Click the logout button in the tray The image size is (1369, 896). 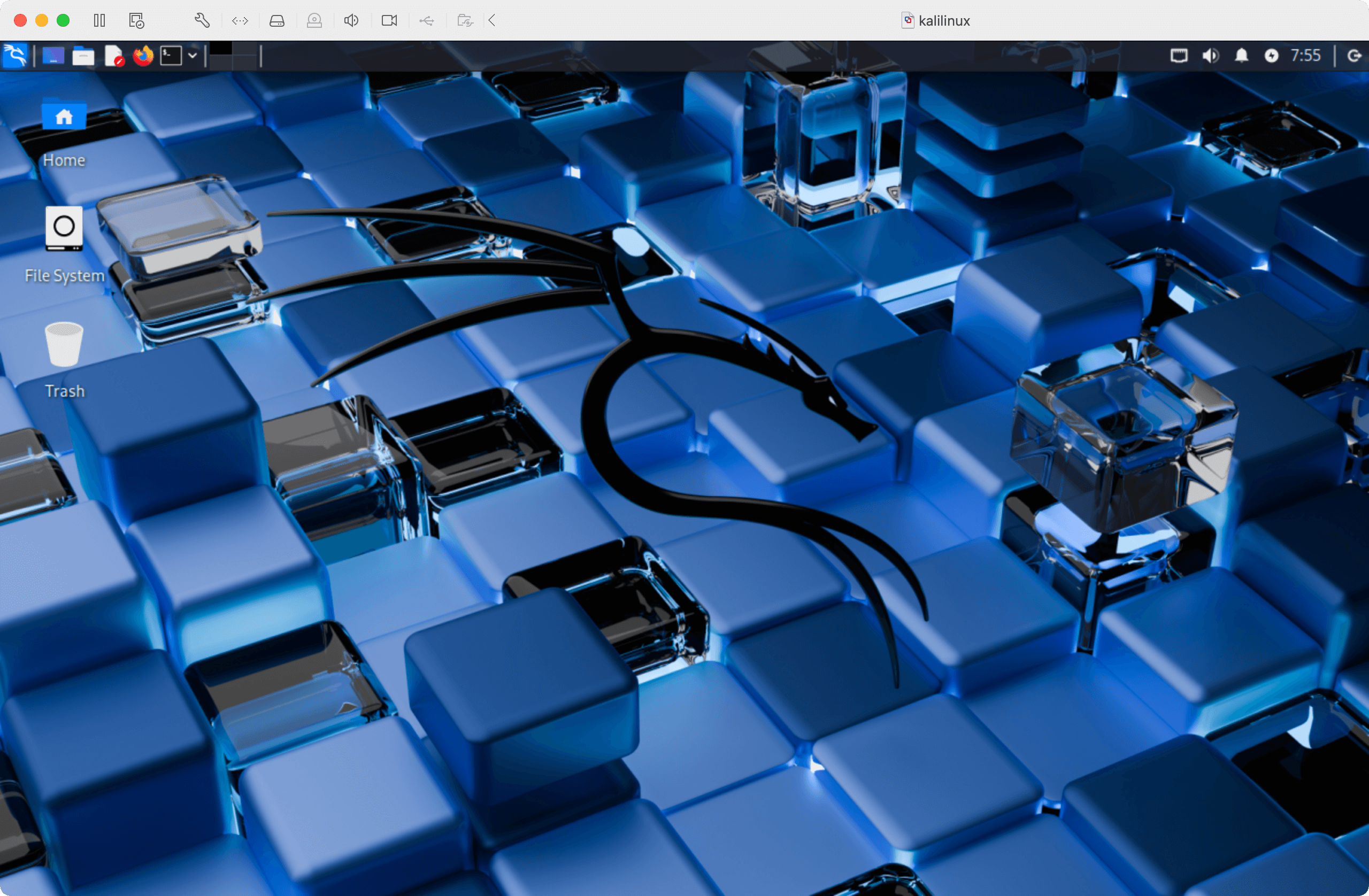(x=1354, y=55)
